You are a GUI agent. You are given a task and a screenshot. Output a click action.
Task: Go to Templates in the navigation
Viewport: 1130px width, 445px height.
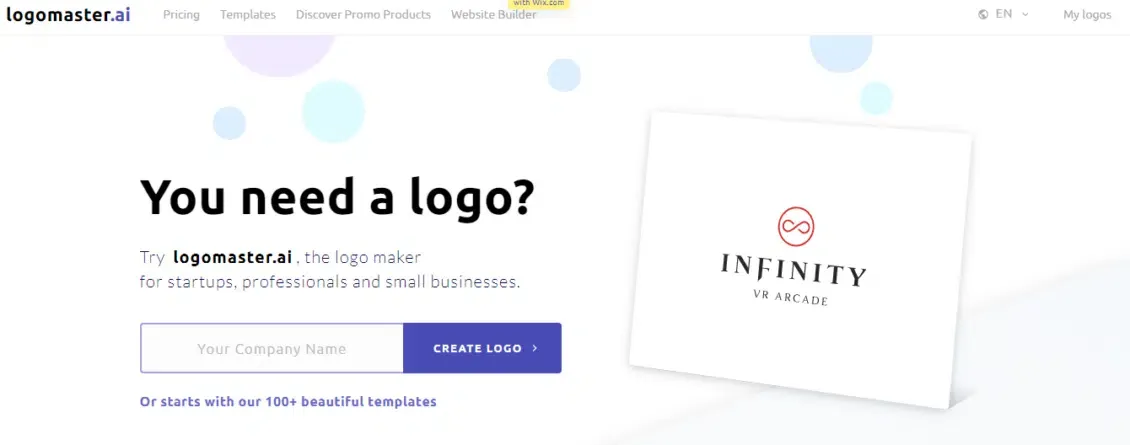pyautogui.click(x=248, y=14)
